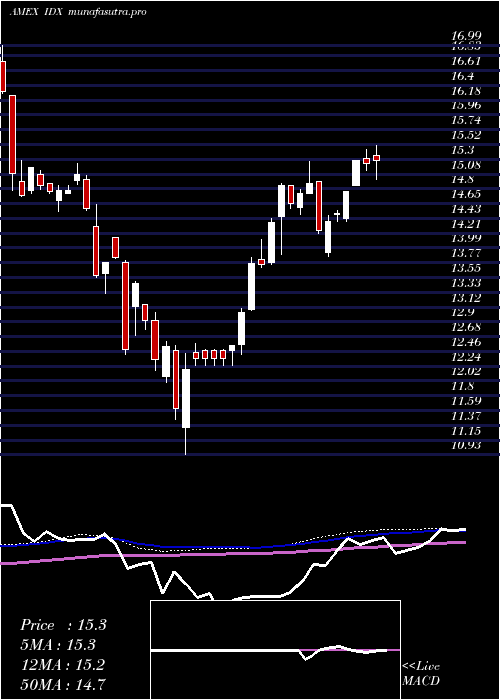Viewport: 500px width, 700px height.
Task: Click the 12.02 price axis label
Action: (466, 371)
